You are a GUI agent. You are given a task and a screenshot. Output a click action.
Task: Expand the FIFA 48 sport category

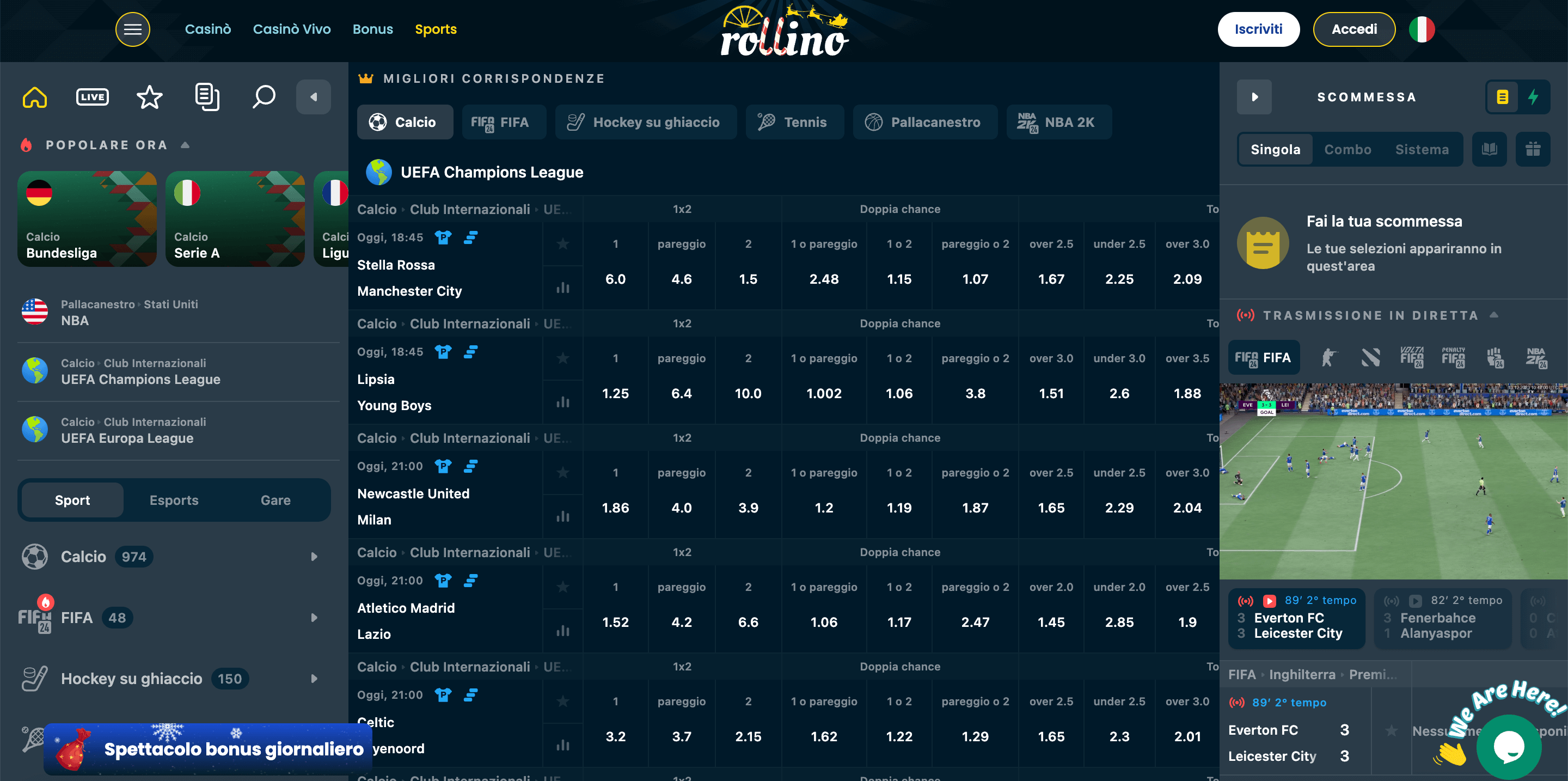[175, 617]
